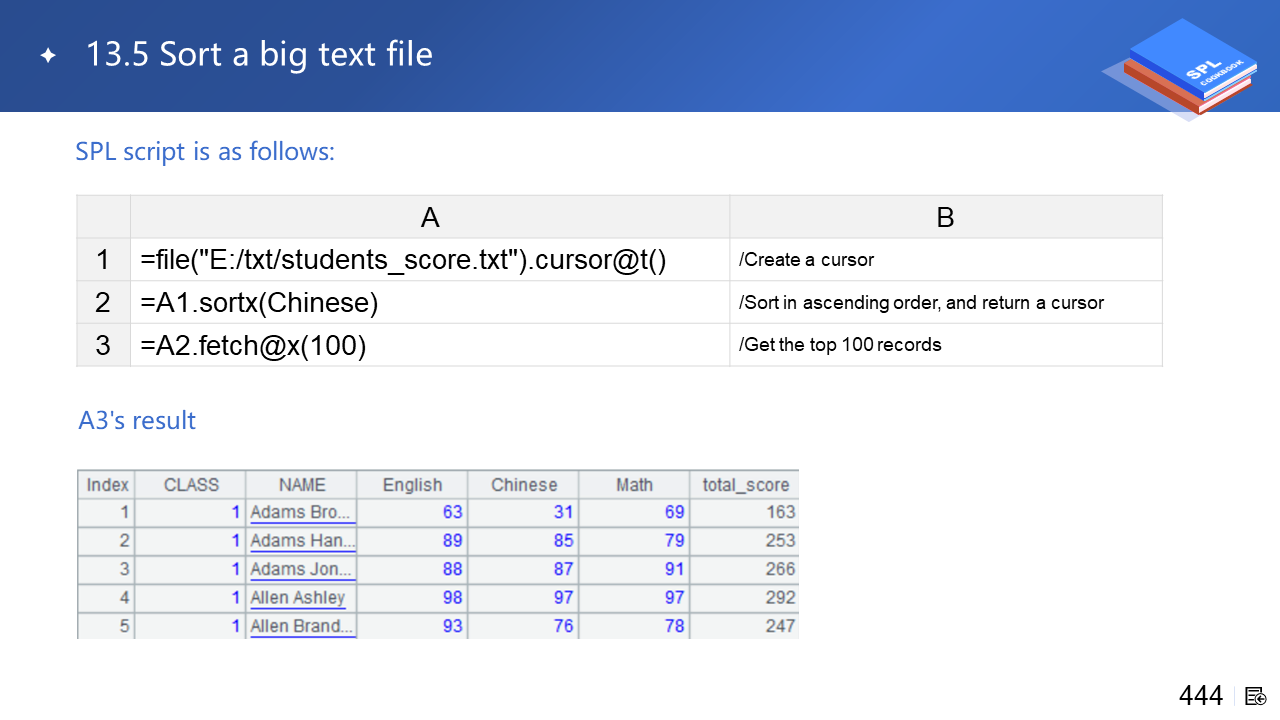Click the Allen Brand... name link
1280x720 pixels.
301,626
